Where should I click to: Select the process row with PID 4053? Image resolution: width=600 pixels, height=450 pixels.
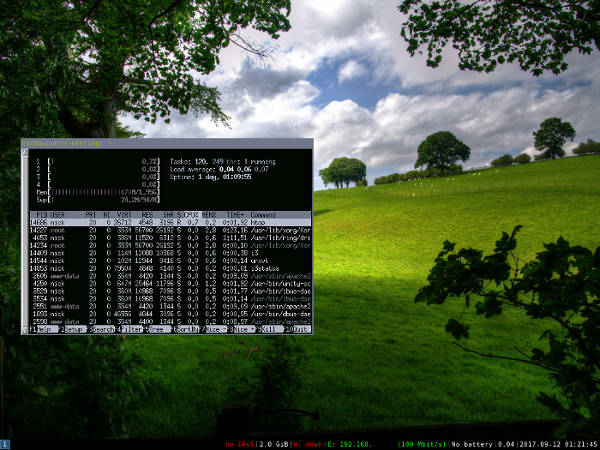tap(170, 238)
